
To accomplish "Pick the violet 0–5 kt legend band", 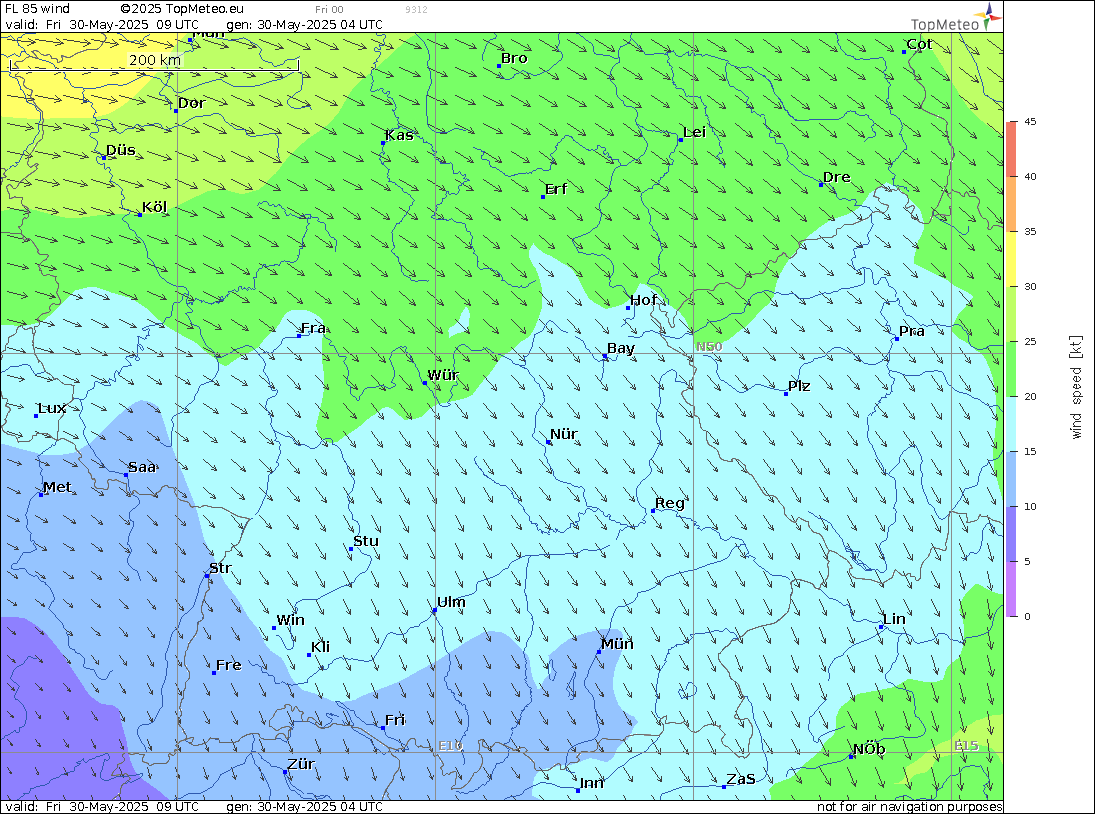I will coord(1011,589).
